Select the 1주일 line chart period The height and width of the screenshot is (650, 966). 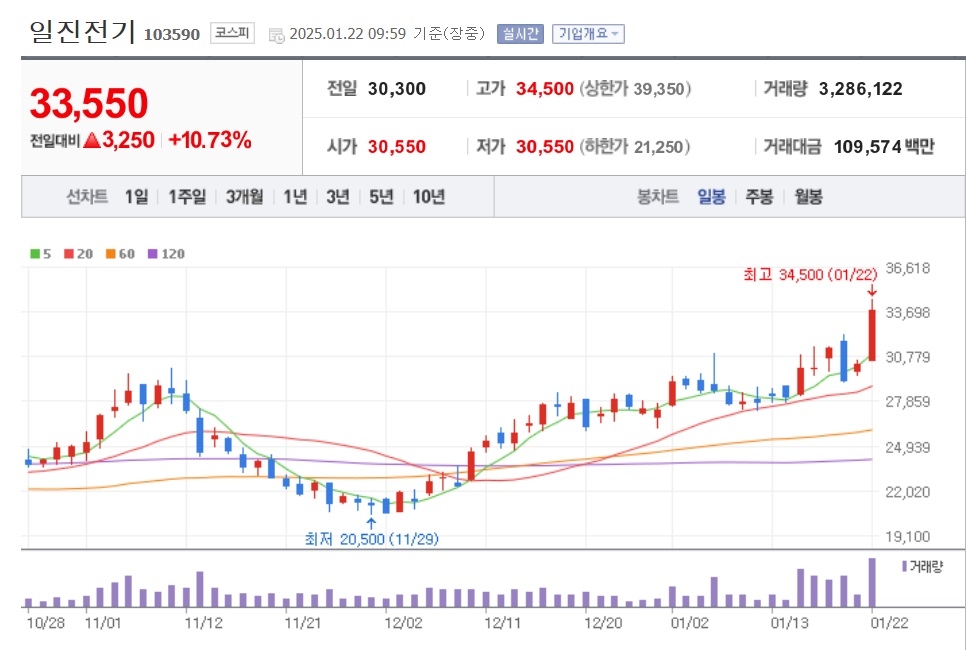point(187,197)
